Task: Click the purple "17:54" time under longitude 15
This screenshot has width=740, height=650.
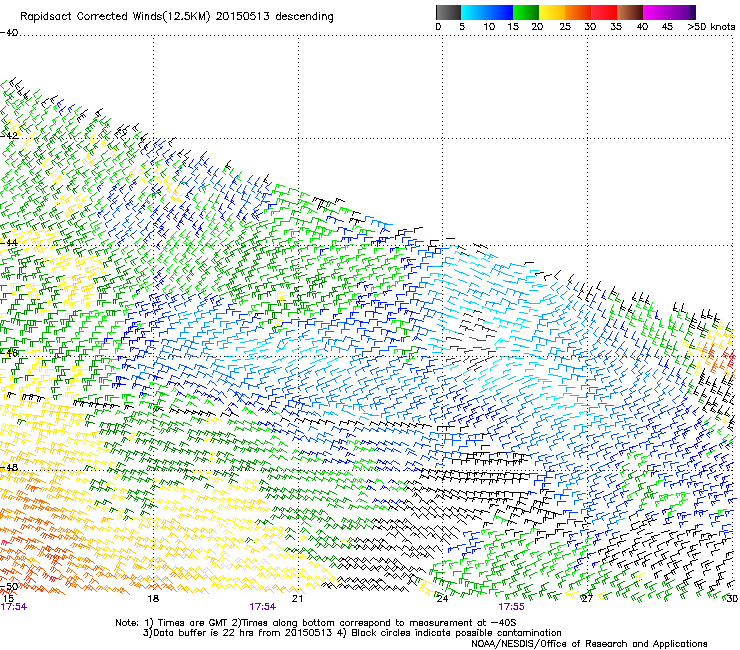Action: 14,607
